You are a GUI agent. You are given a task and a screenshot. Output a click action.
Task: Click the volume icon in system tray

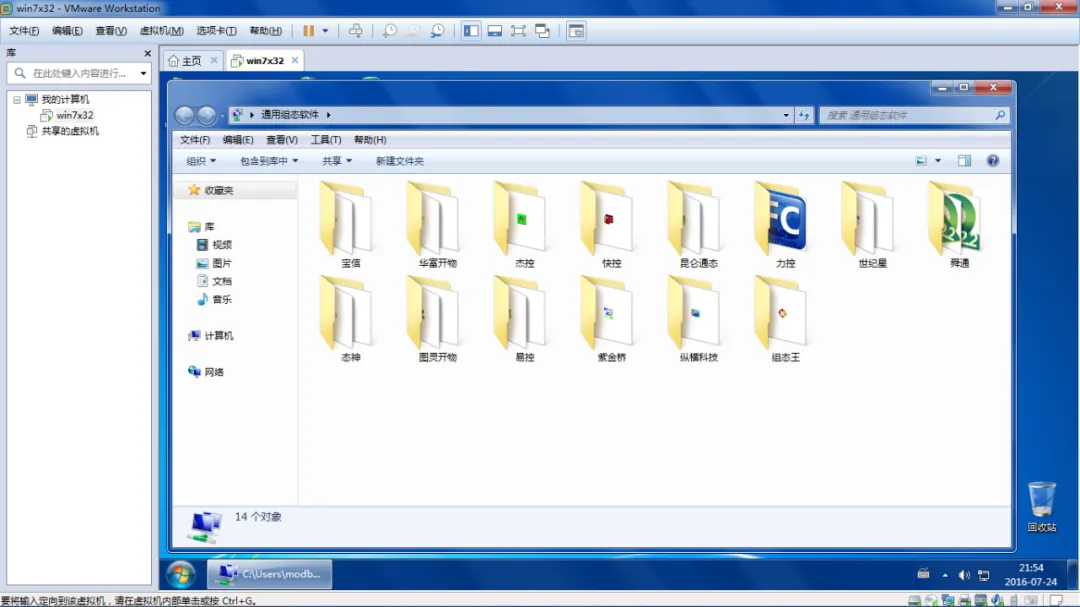(x=964, y=575)
